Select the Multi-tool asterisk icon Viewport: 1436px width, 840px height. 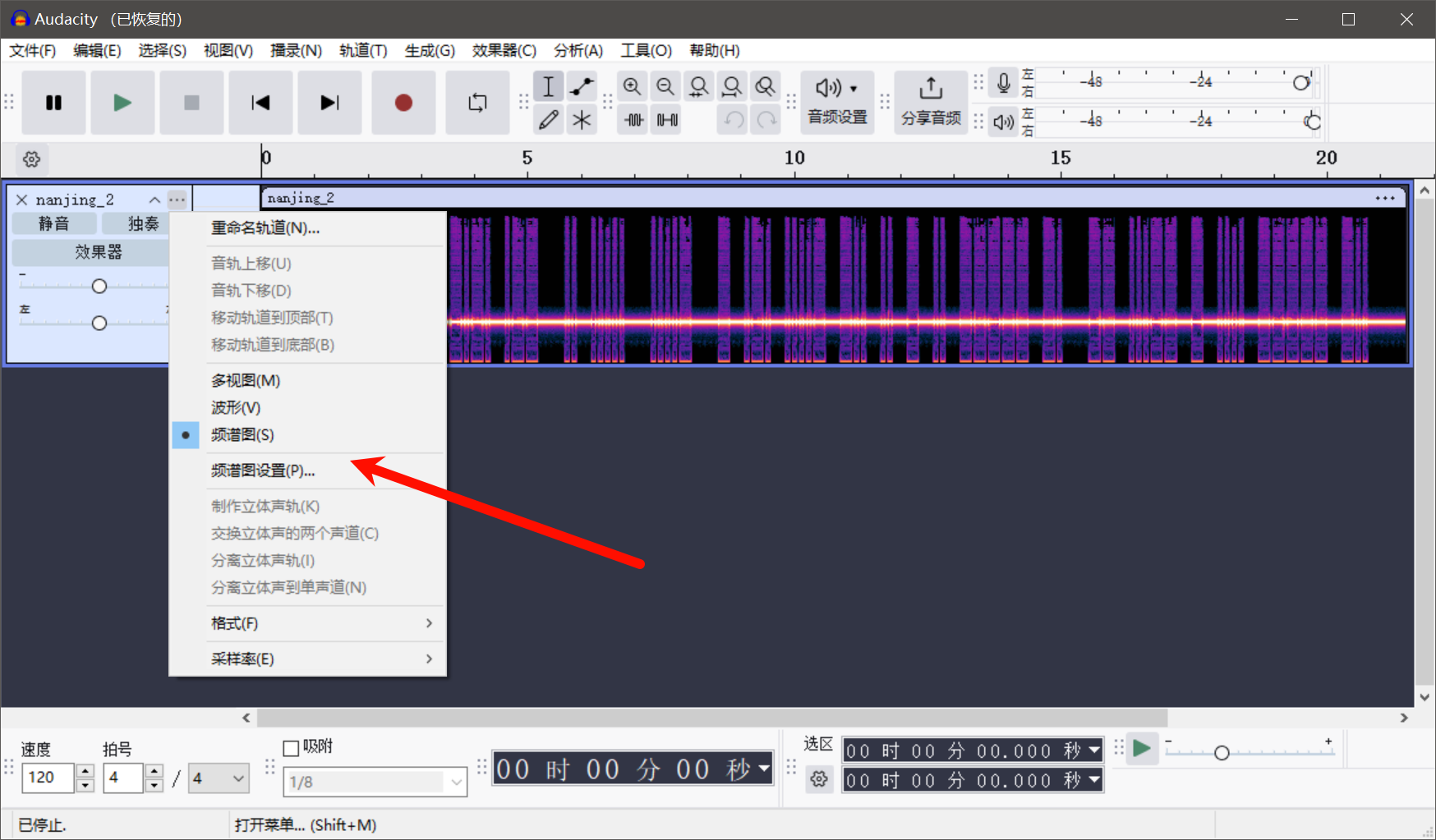pyautogui.click(x=582, y=120)
